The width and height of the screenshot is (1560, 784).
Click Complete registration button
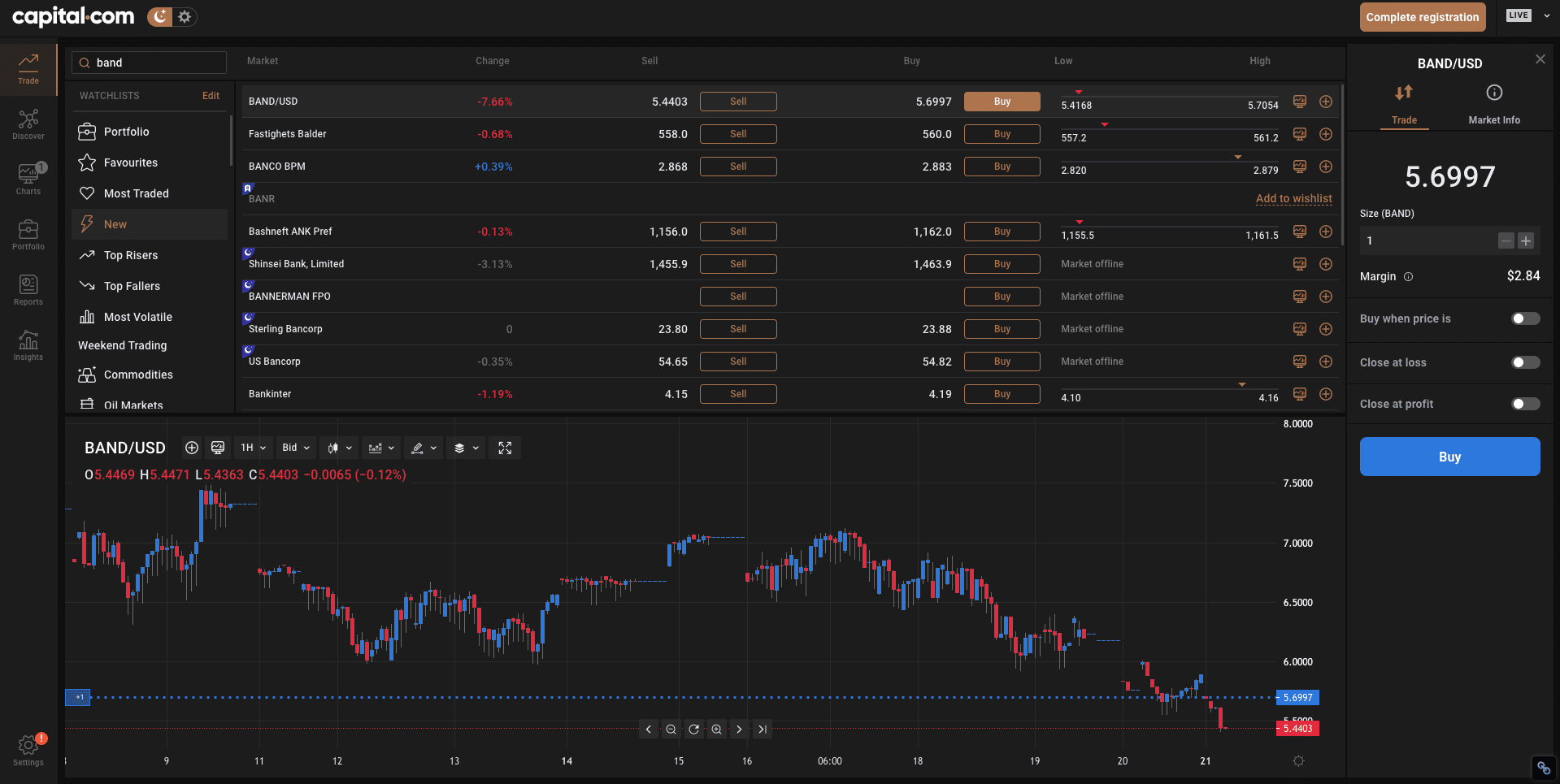[1423, 17]
